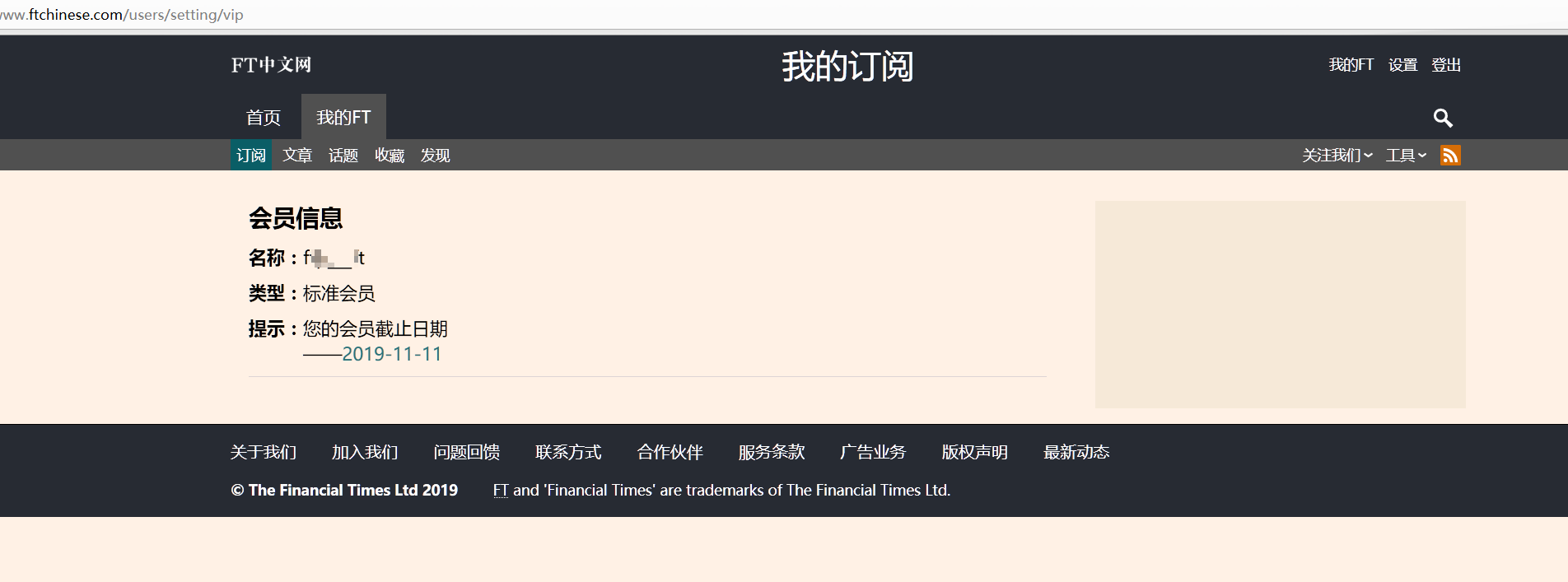The height and width of the screenshot is (582, 1568).
Task: Open the 首页 navigation tab
Action: pos(264,117)
